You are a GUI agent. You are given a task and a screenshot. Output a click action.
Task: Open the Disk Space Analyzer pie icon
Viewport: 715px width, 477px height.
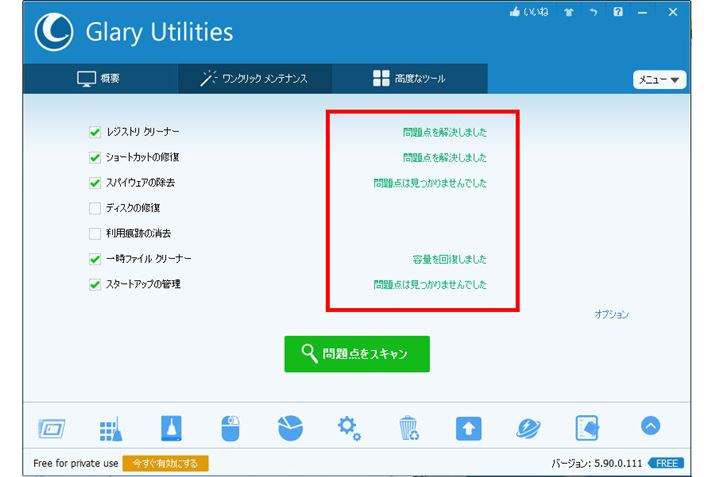point(290,428)
